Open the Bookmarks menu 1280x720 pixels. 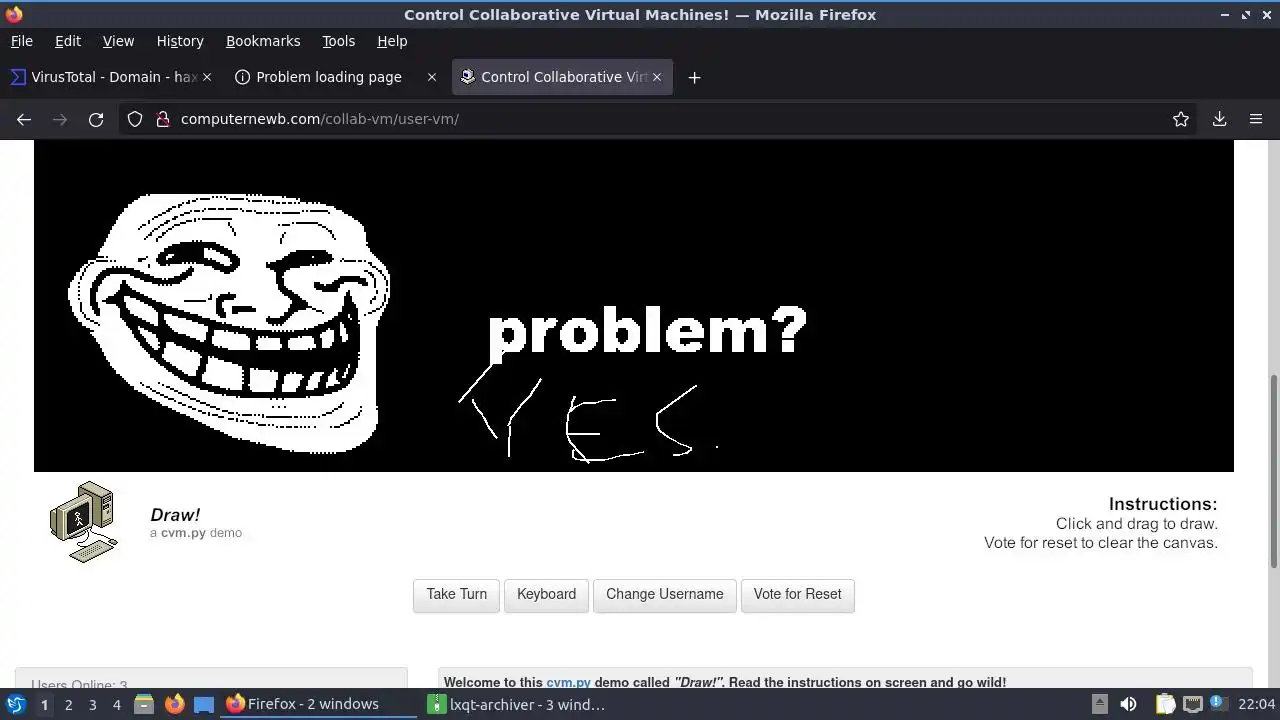(263, 41)
